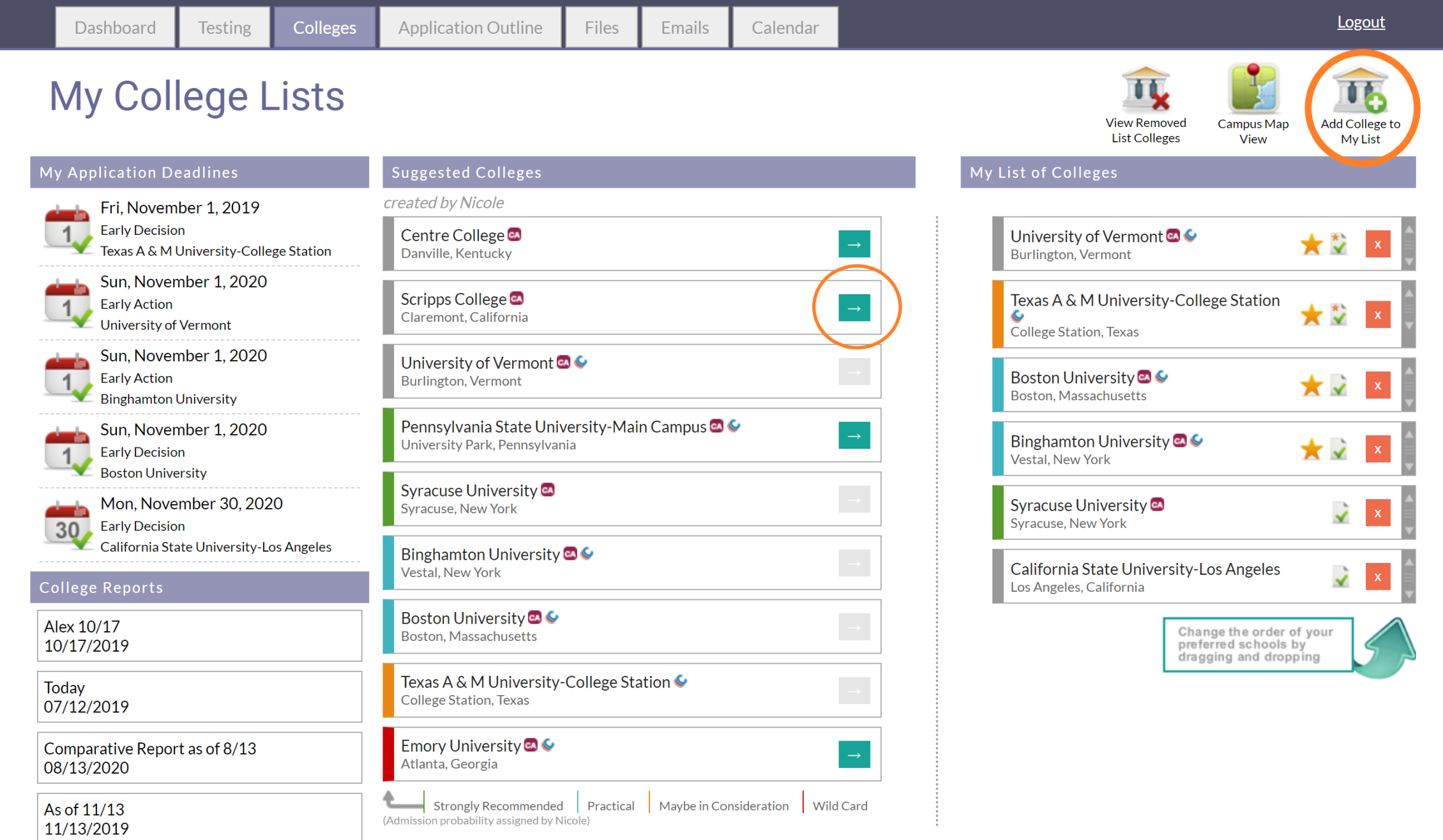1443x840 pixels.
Task: Move Texas A&M University up with arrow
Action: (x=1409, y=293)
